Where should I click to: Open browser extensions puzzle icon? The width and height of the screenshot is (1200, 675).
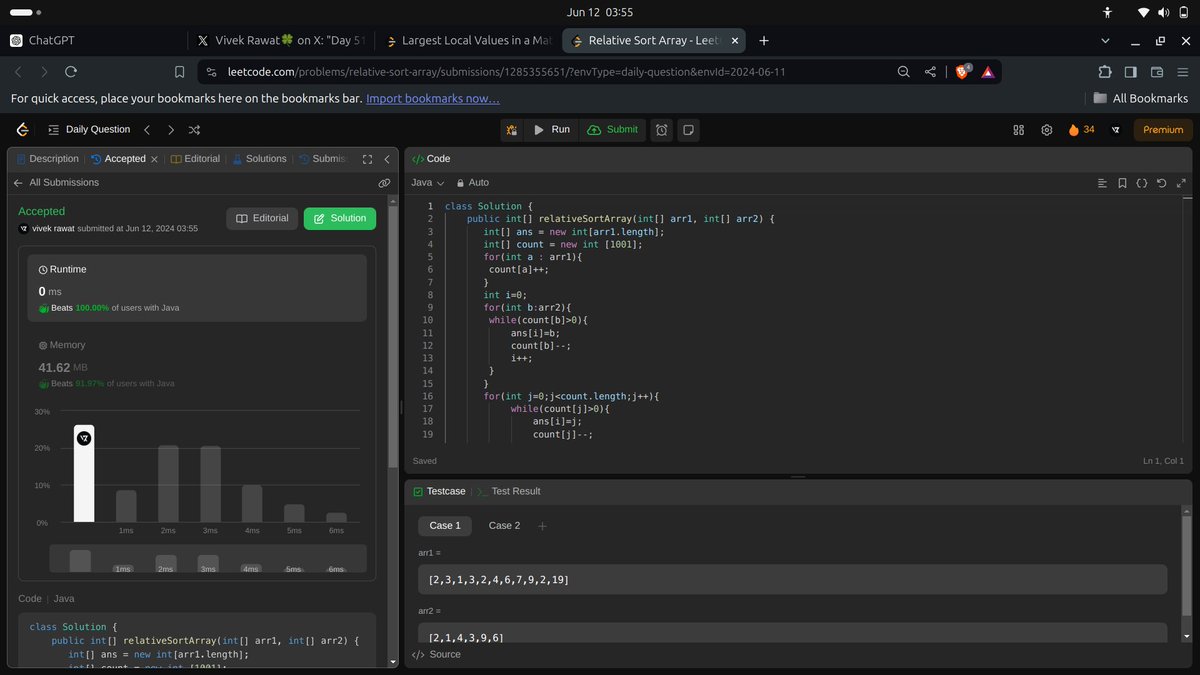click(1104, 72)
